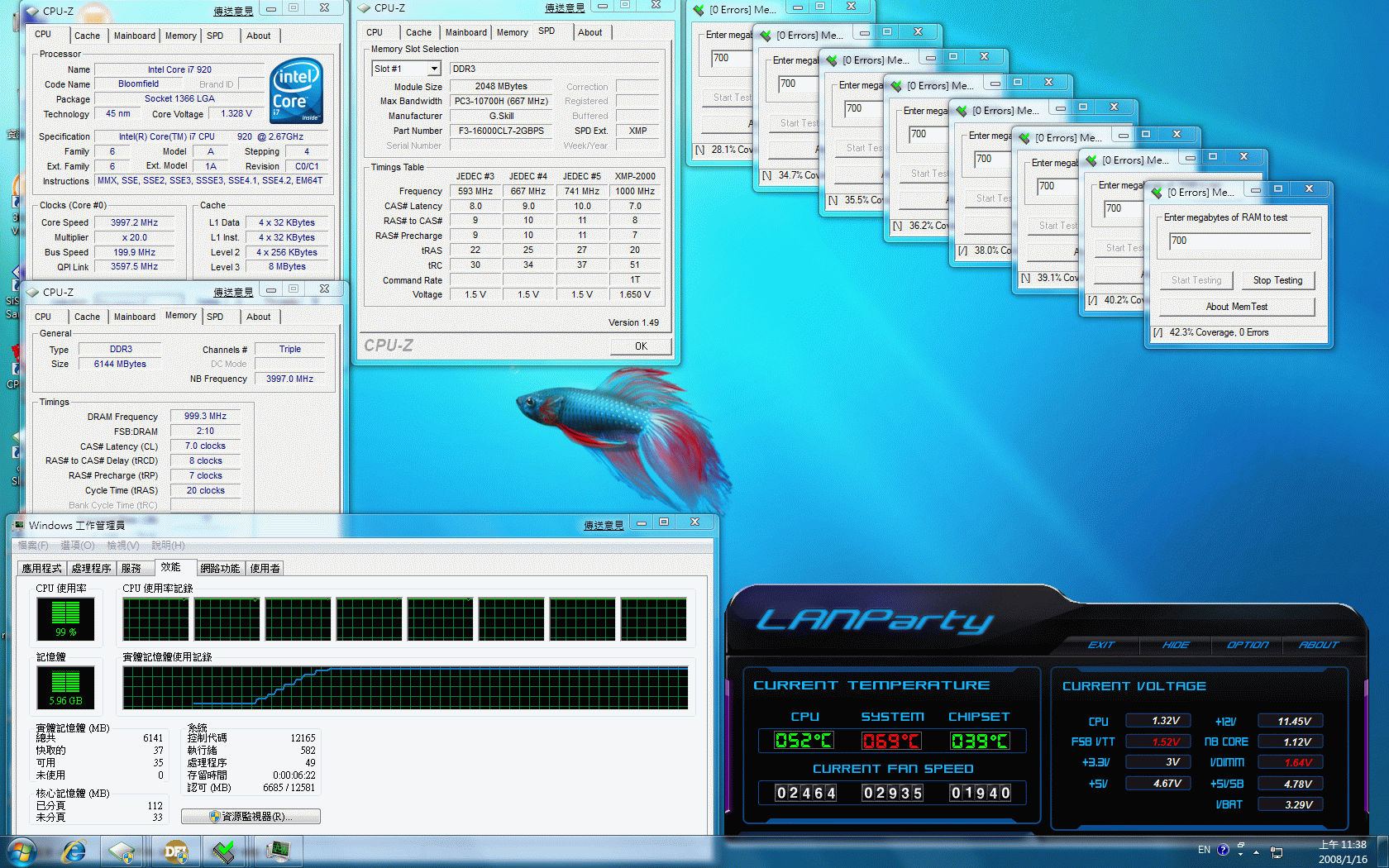Click the CPU-Z title icon in SPD window
1389x868 pixels.
point(365,8)
